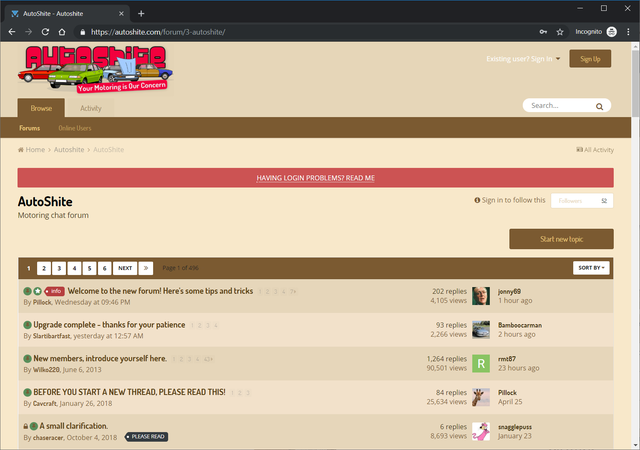Open page 43+ of New members topic
This screenshot has height=450, width=640.
209,359
